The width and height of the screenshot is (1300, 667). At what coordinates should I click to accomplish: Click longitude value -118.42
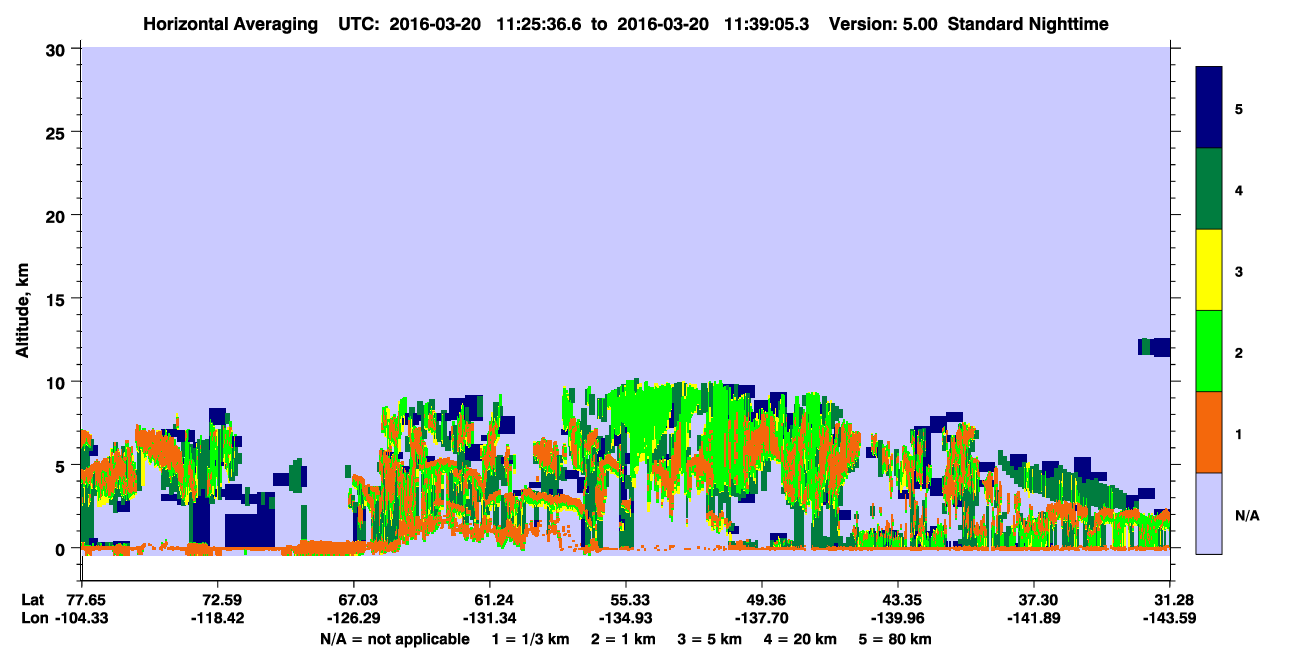click(x=218, y=618)
